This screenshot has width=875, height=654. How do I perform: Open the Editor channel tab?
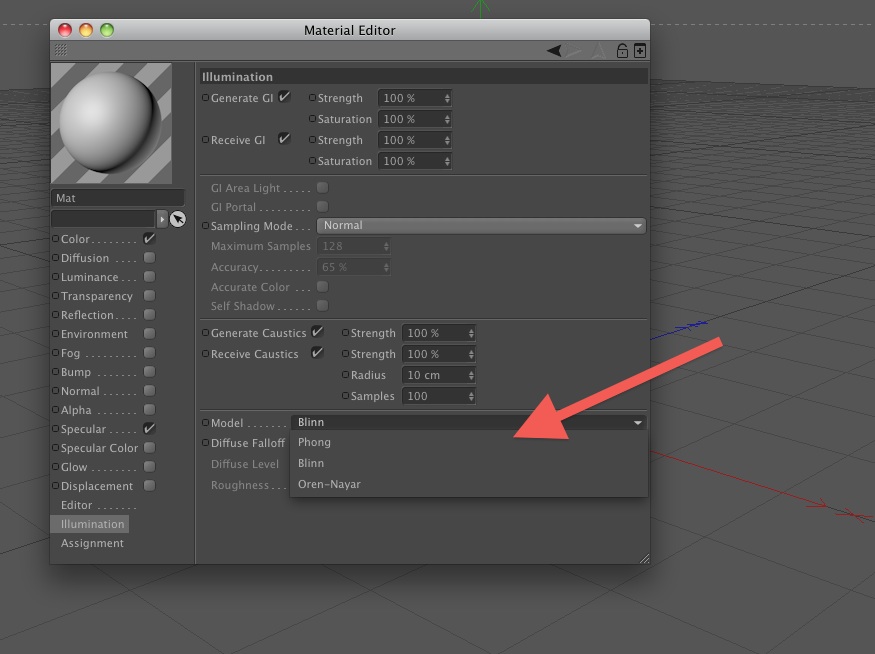pyautogui.click(x=76, y=505)
